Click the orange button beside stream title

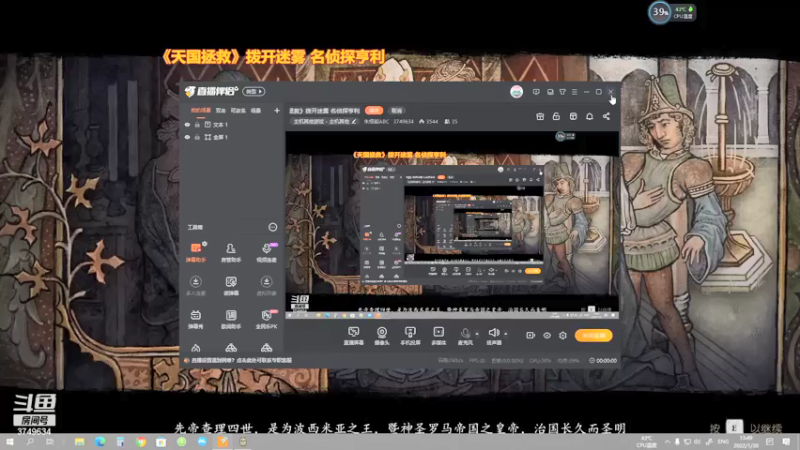tap(374, 110)
